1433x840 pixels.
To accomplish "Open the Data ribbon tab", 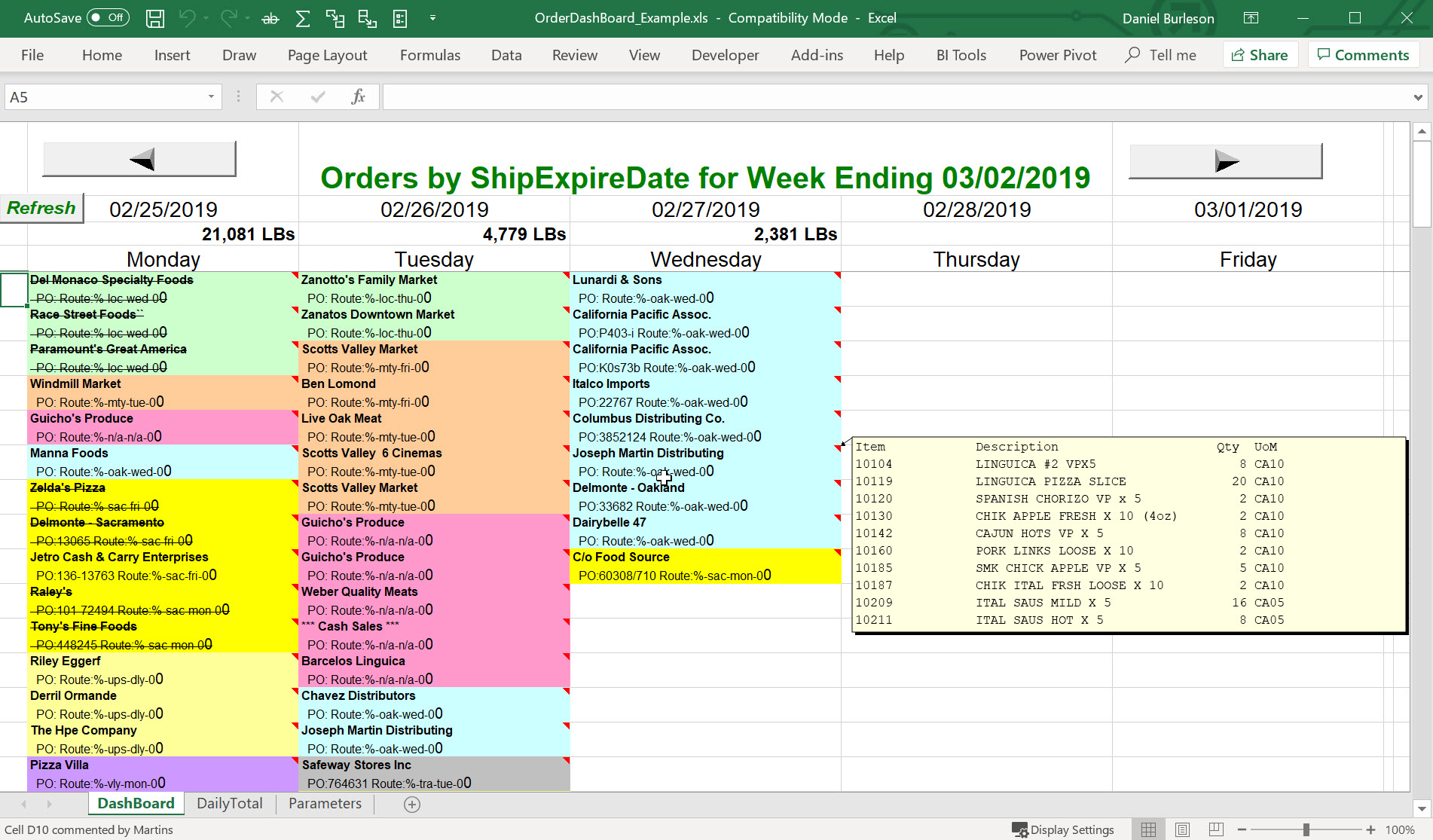I will [x=506, y=55].
